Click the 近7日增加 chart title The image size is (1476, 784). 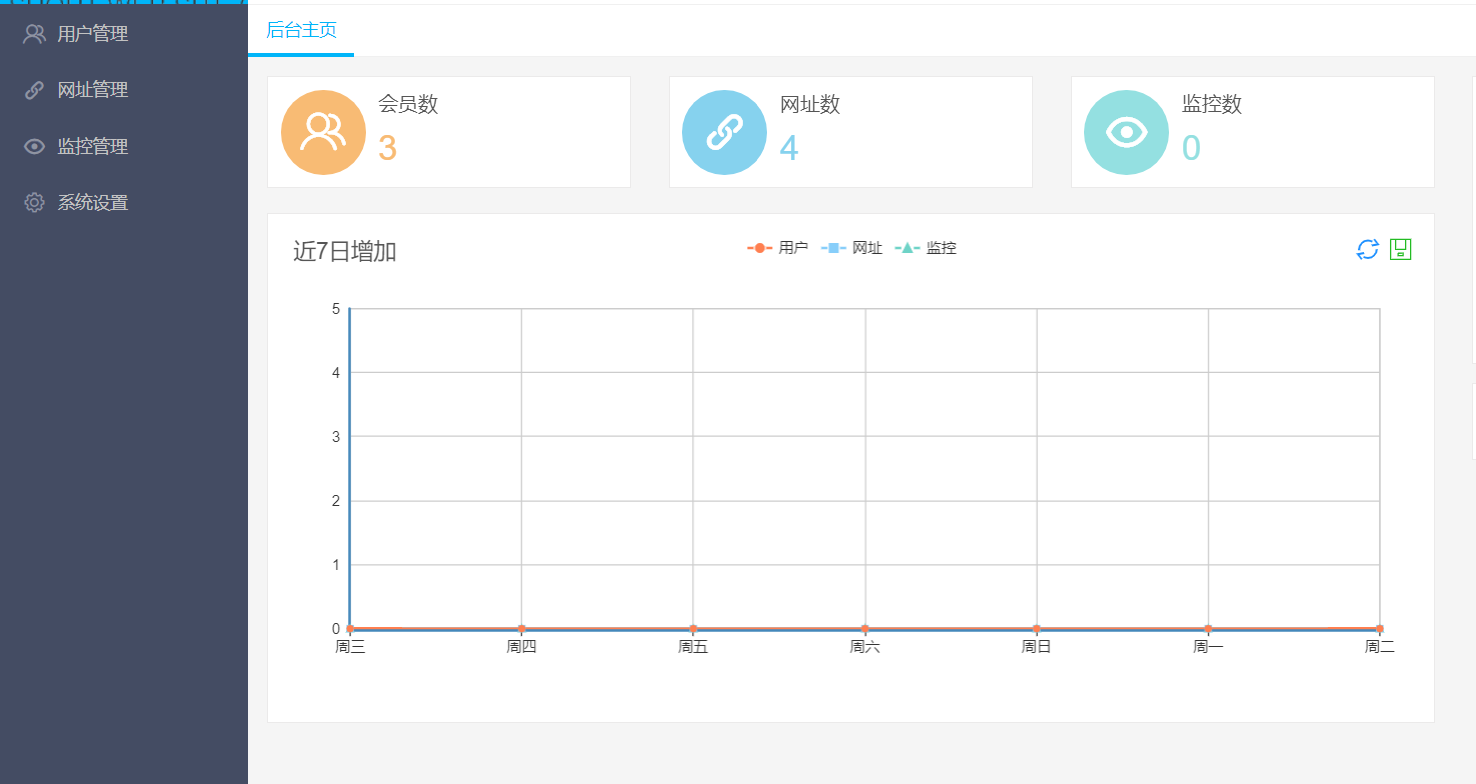click(x=345, y=252)
